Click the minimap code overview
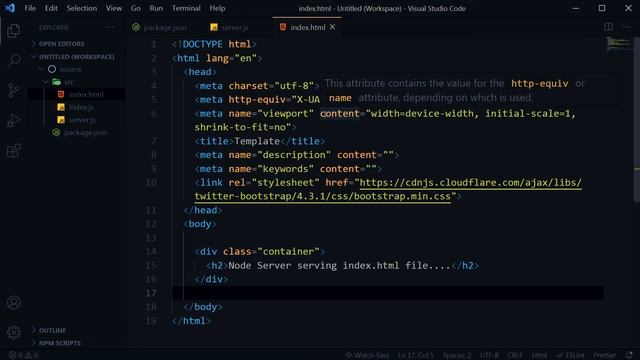 [619, 44]
